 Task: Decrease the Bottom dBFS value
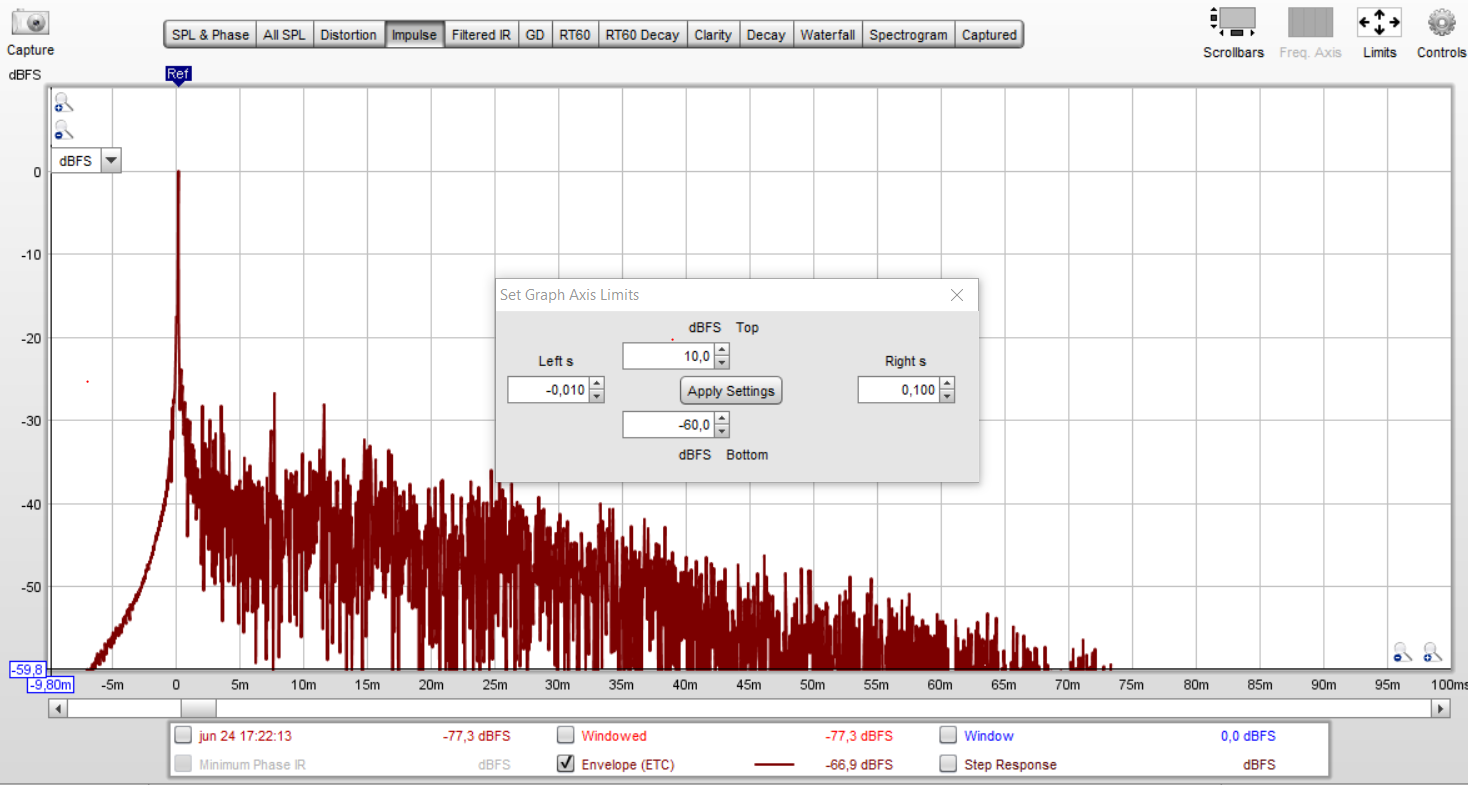[722, 432]
